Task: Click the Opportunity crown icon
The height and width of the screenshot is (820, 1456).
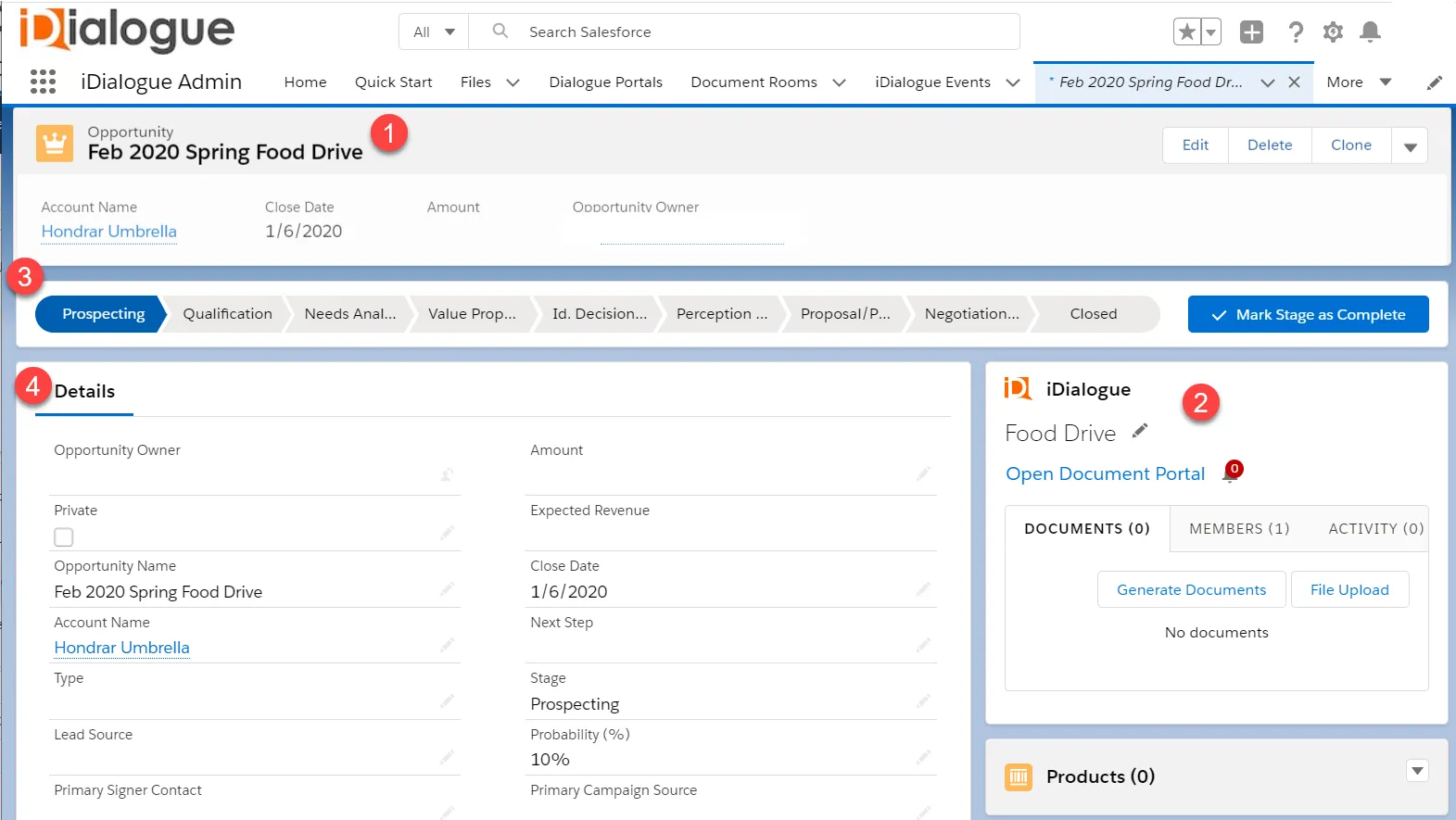Action: 55,144
